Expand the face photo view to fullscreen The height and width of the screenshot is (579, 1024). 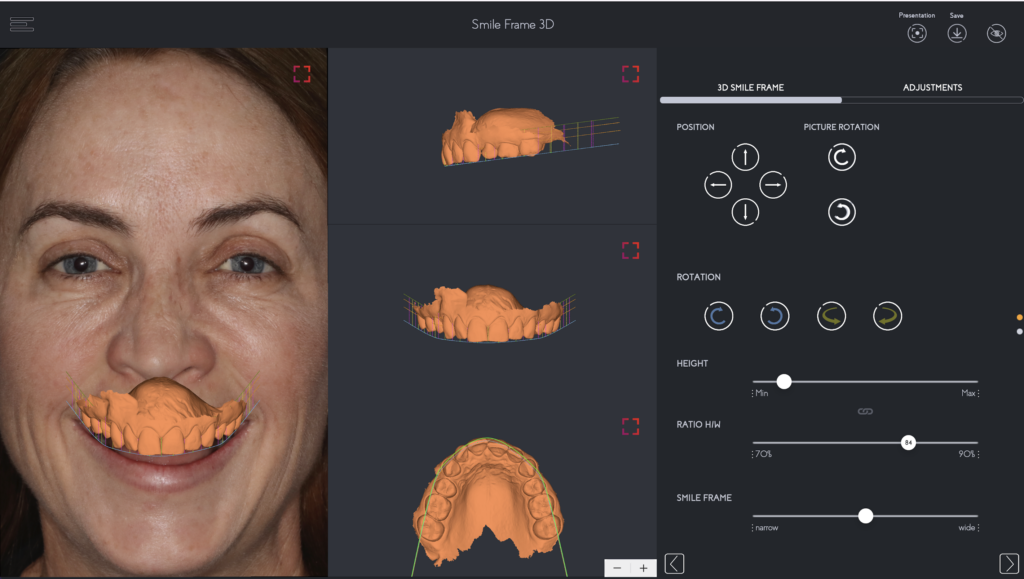(x=302, y=74)
